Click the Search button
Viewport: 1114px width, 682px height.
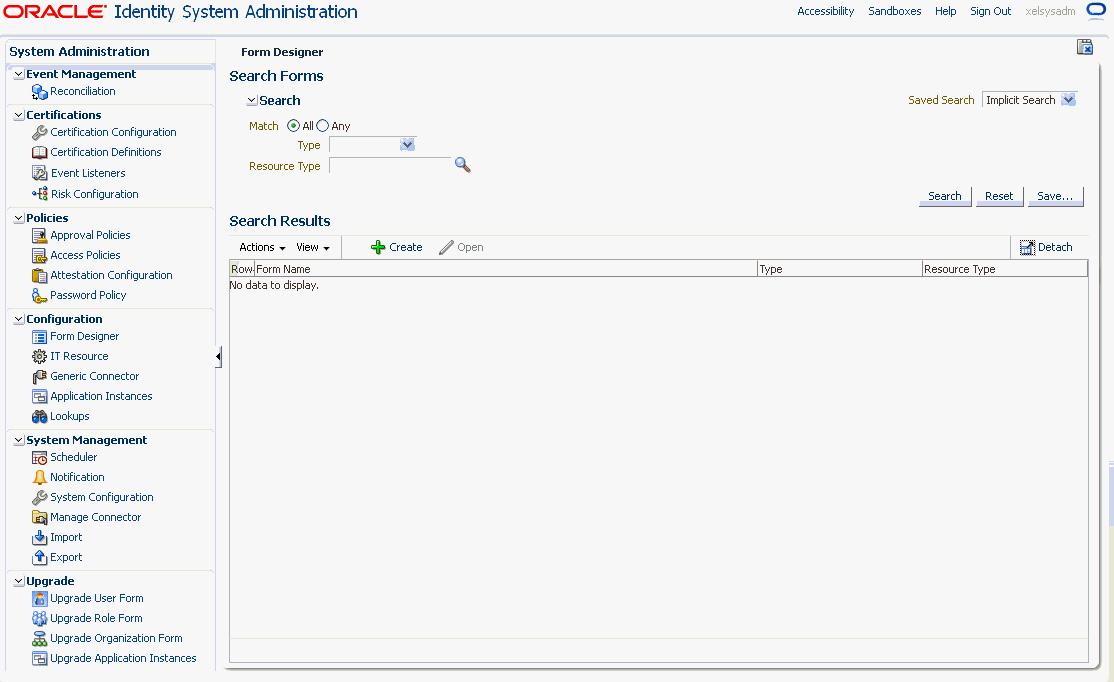point(944,196)
